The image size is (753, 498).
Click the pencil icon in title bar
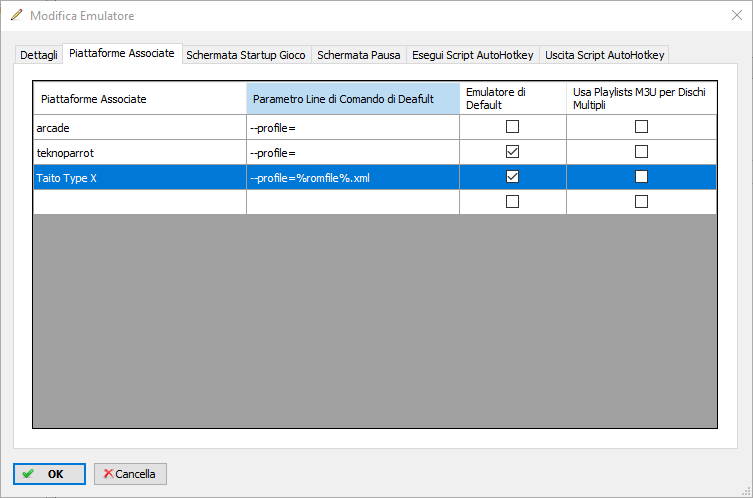click(16, 16)
